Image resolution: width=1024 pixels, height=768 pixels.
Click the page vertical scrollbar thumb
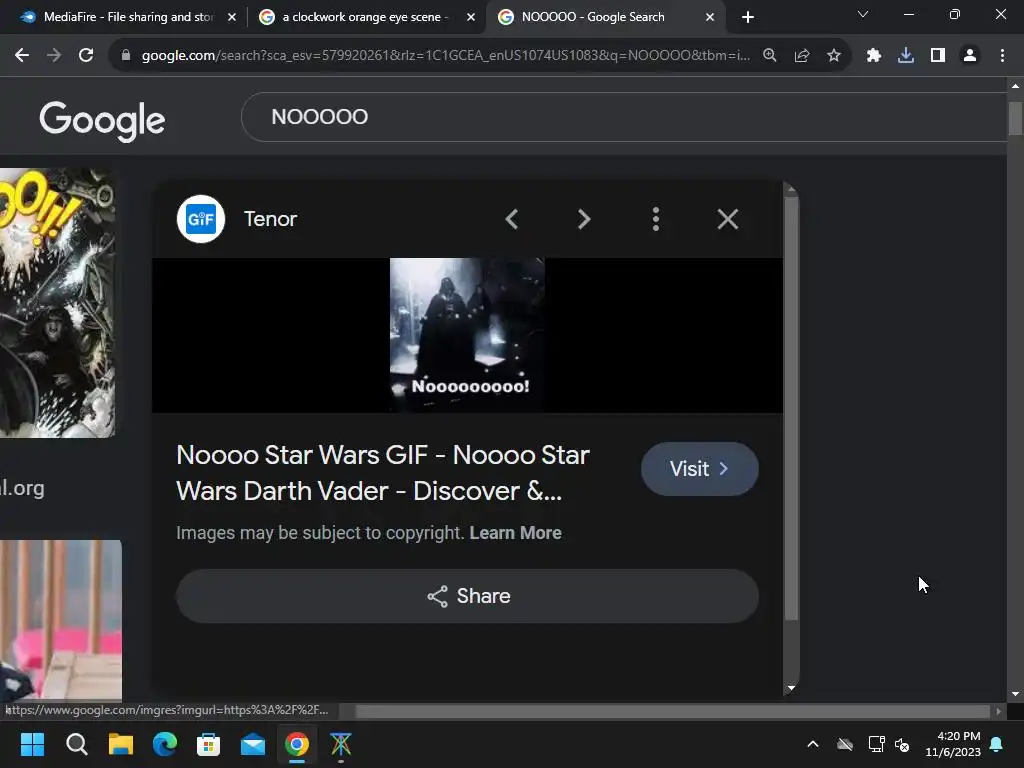point(1015,118)
